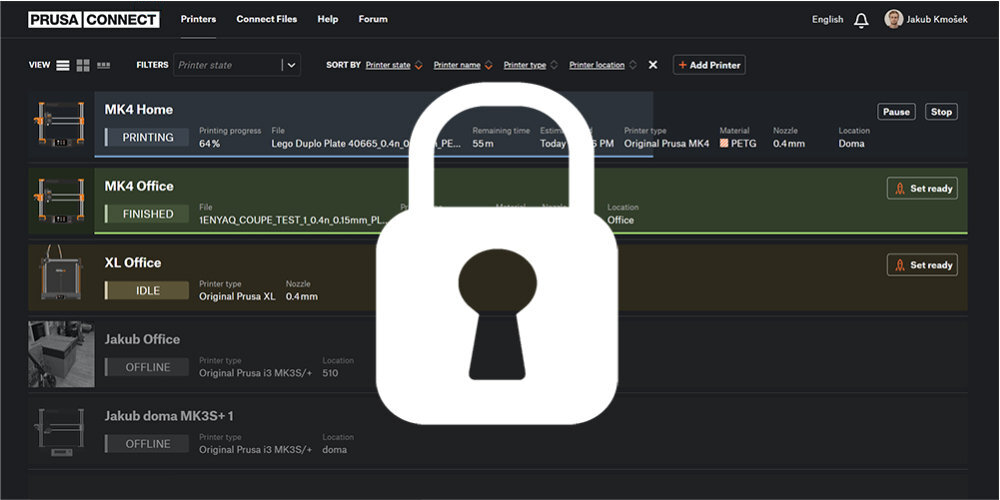Toggle sort by Printer type
Image resolution: width=1000 pixels, height=500 pixels.
click(525, 65)
